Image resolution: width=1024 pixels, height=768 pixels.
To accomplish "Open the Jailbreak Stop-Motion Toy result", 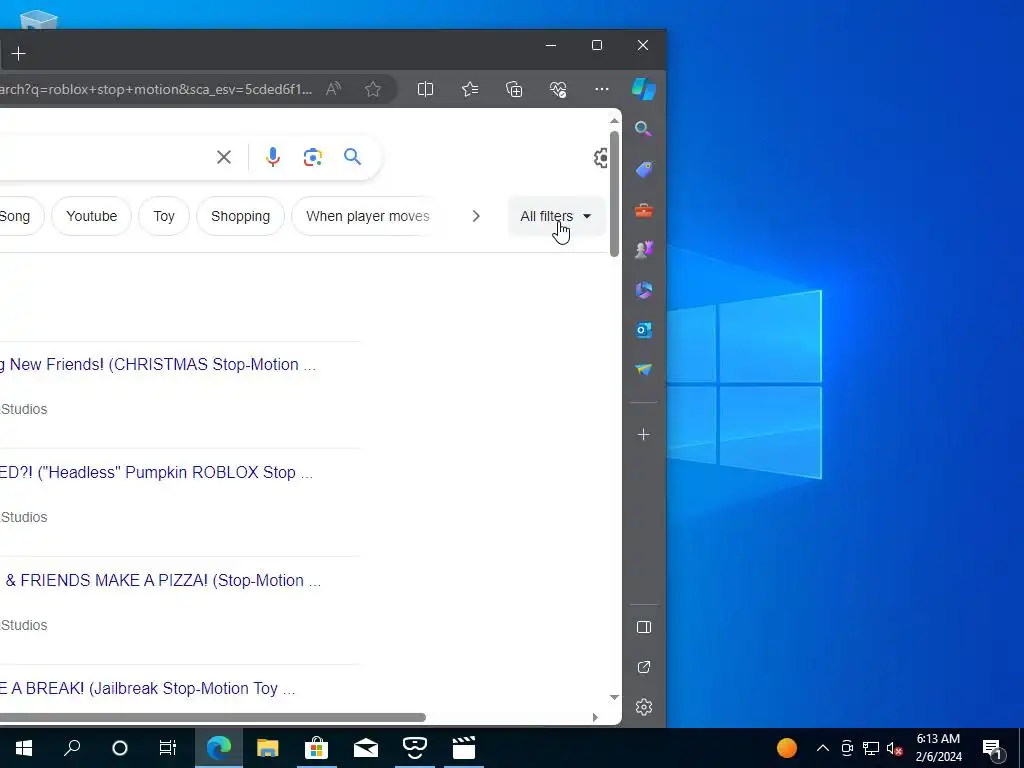I will [x=148, y=688].
